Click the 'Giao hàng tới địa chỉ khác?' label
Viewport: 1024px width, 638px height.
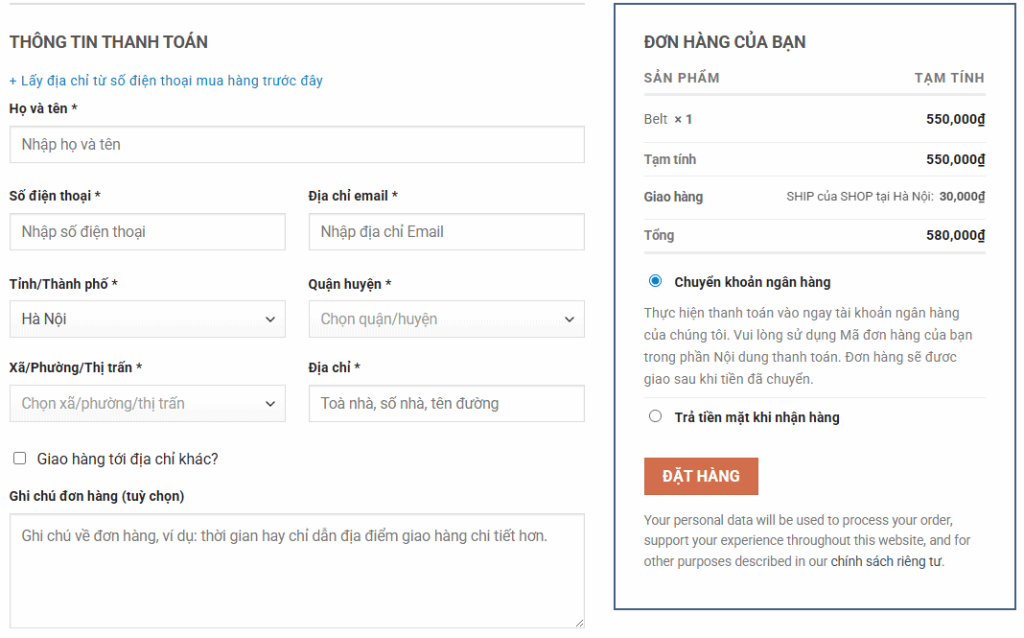click(x=127, y=459)
